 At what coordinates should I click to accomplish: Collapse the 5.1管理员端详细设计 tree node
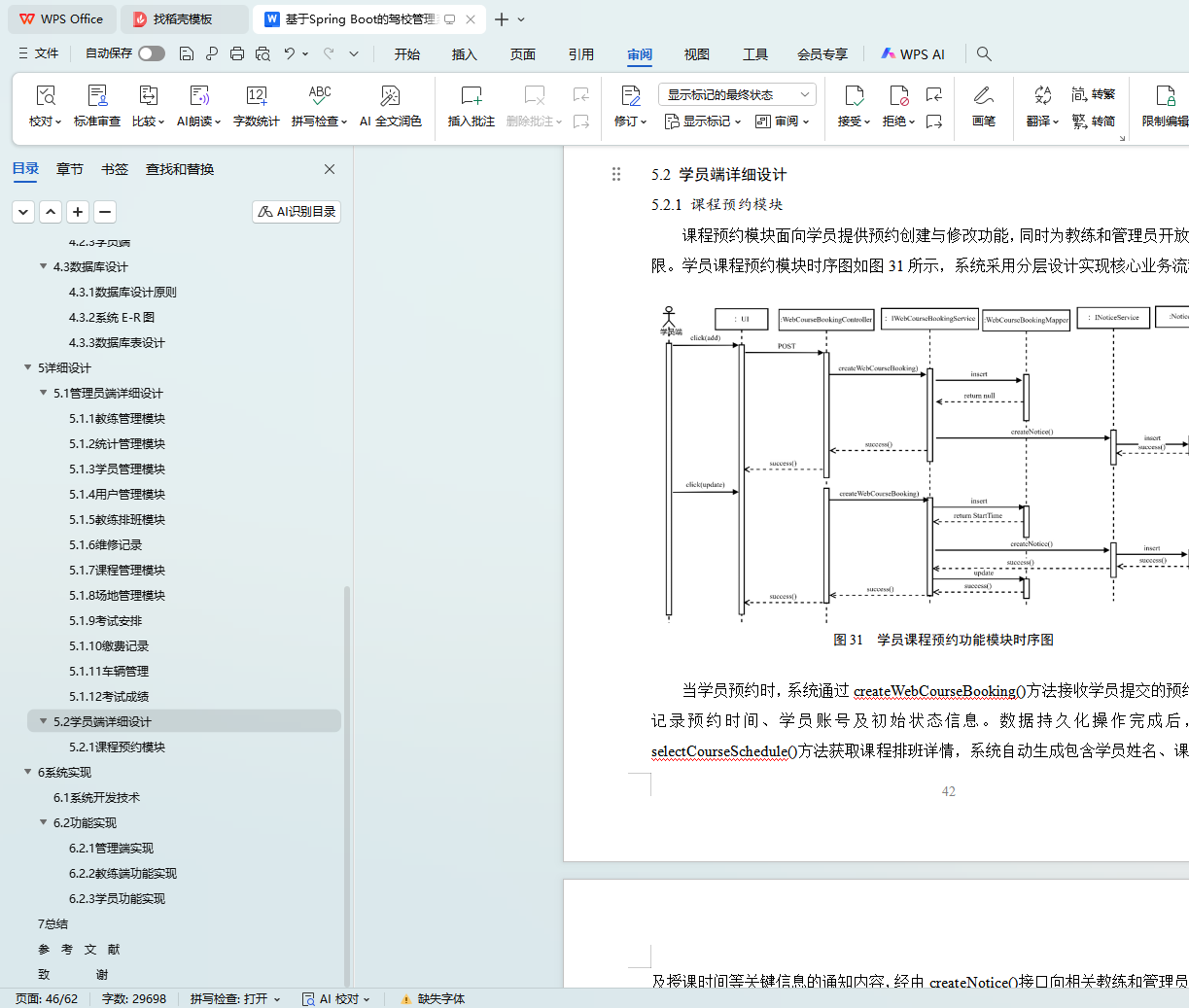tap(43, 393)
